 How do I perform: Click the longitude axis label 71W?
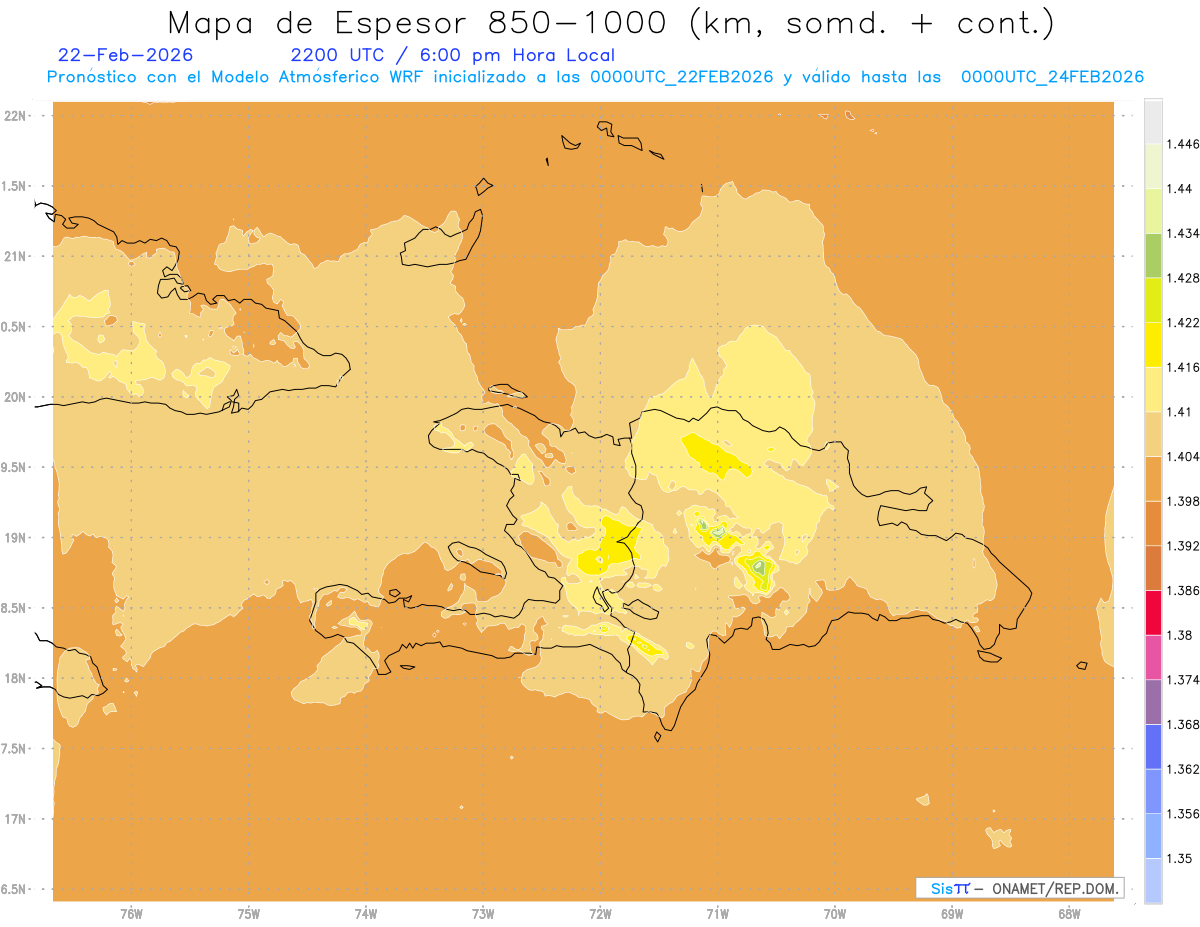(x=717, y=913)
